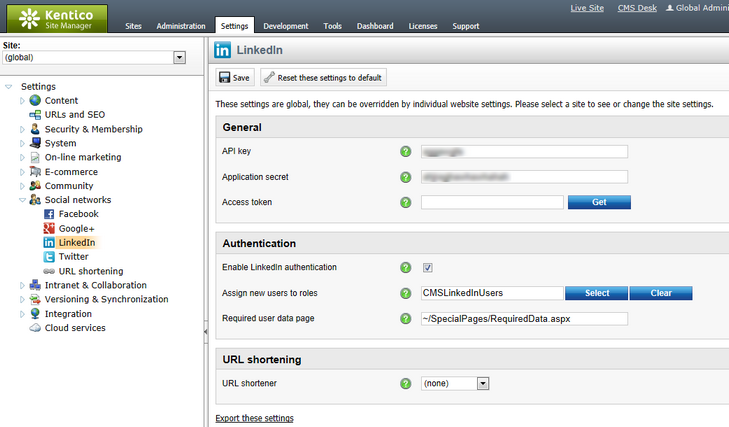Click Reset these settings to default

coord(323,77)
